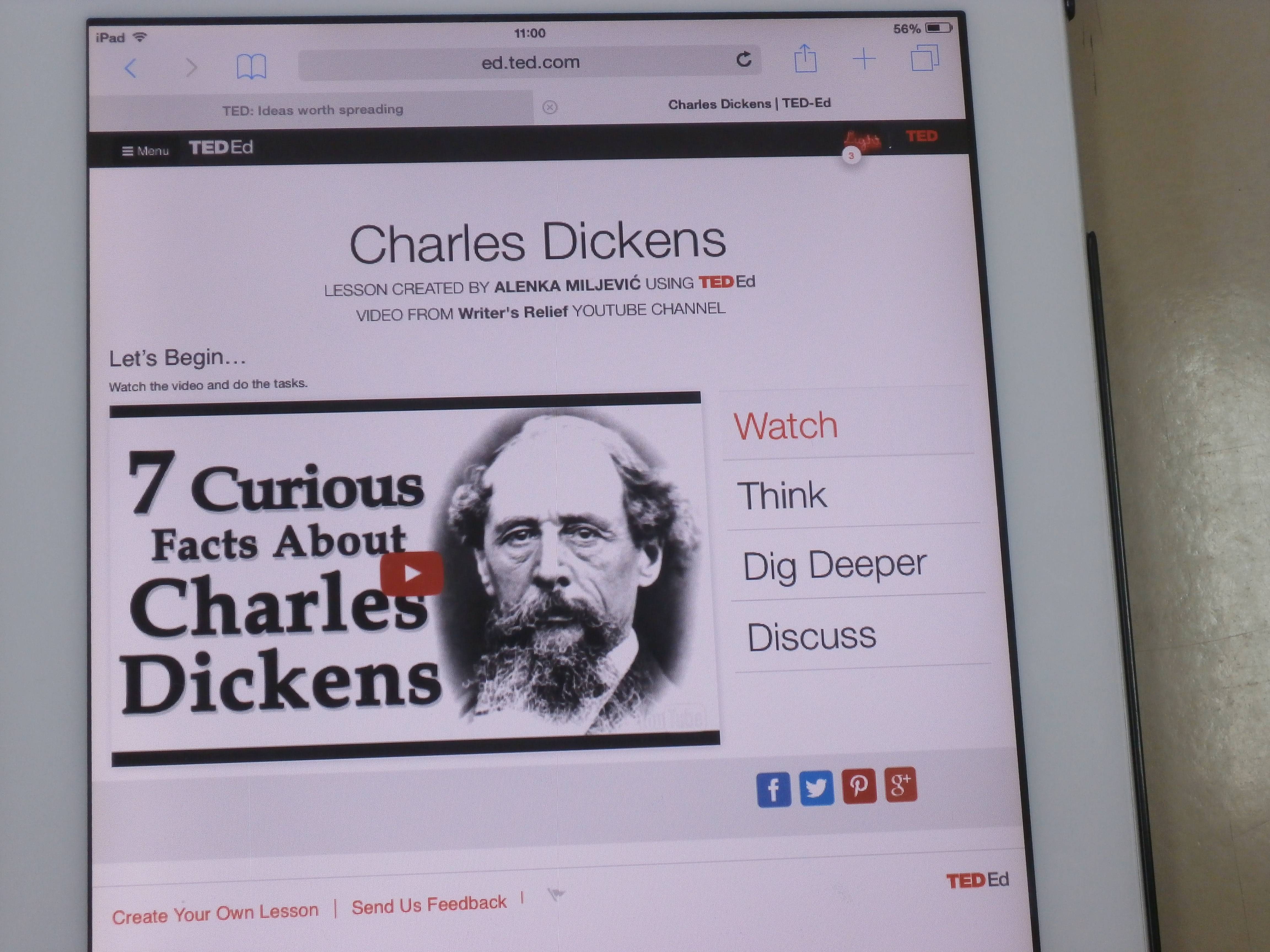Screen dimensions: 1270x952
Task: Add a new tab with plus icon
Action: pos(863,58)
